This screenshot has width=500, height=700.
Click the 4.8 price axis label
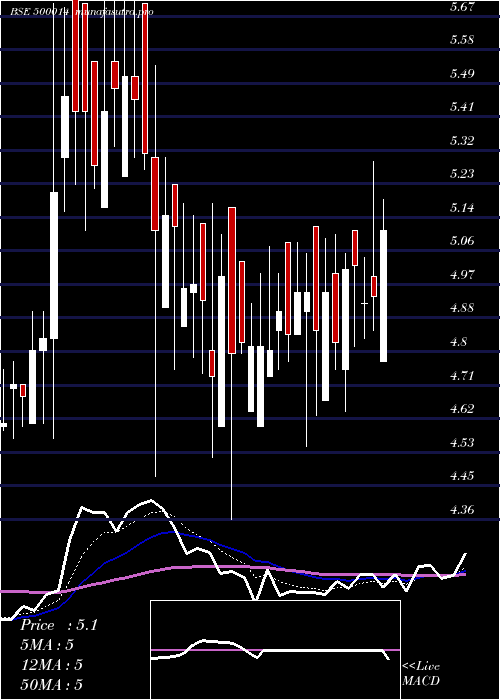458,342
